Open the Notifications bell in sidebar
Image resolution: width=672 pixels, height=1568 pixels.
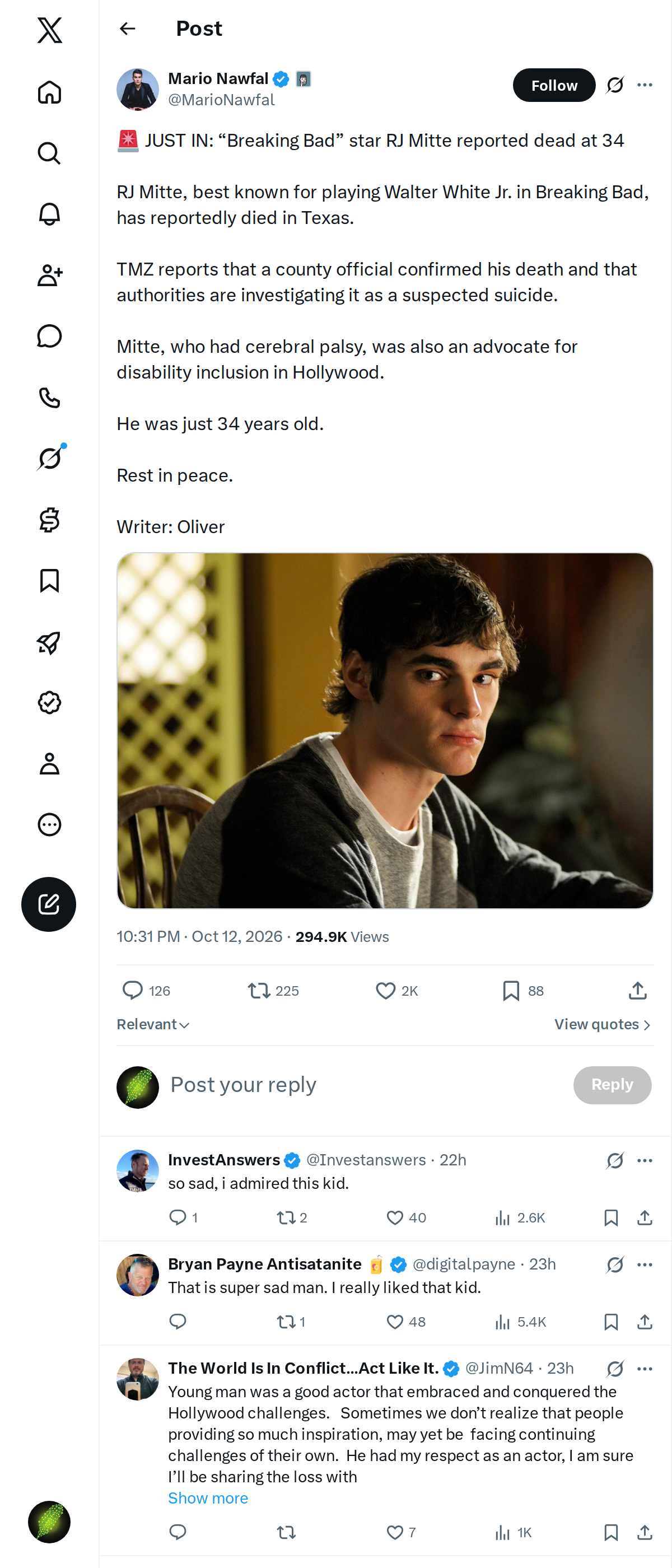(49, 214)
